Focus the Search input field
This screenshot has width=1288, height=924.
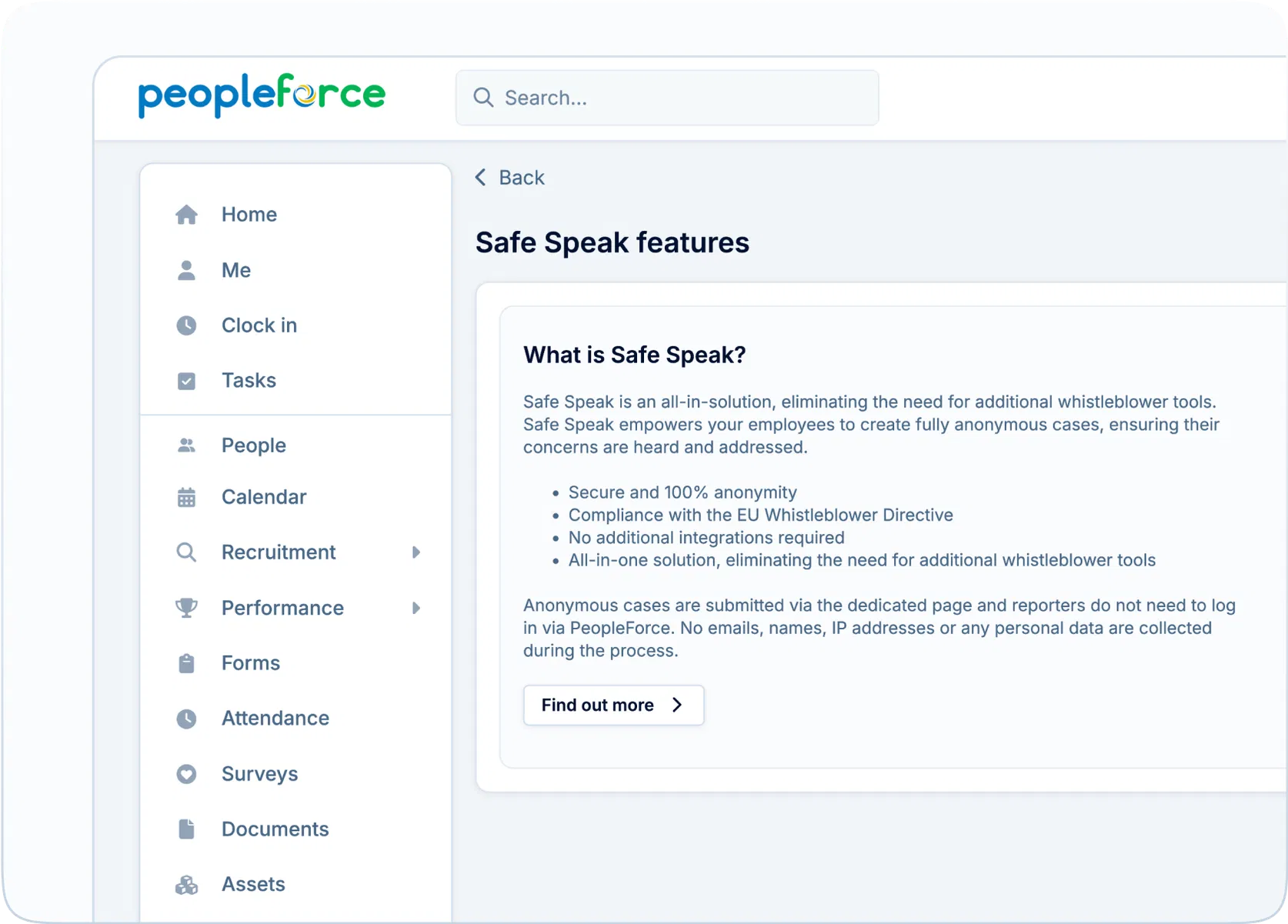[667, 98]
